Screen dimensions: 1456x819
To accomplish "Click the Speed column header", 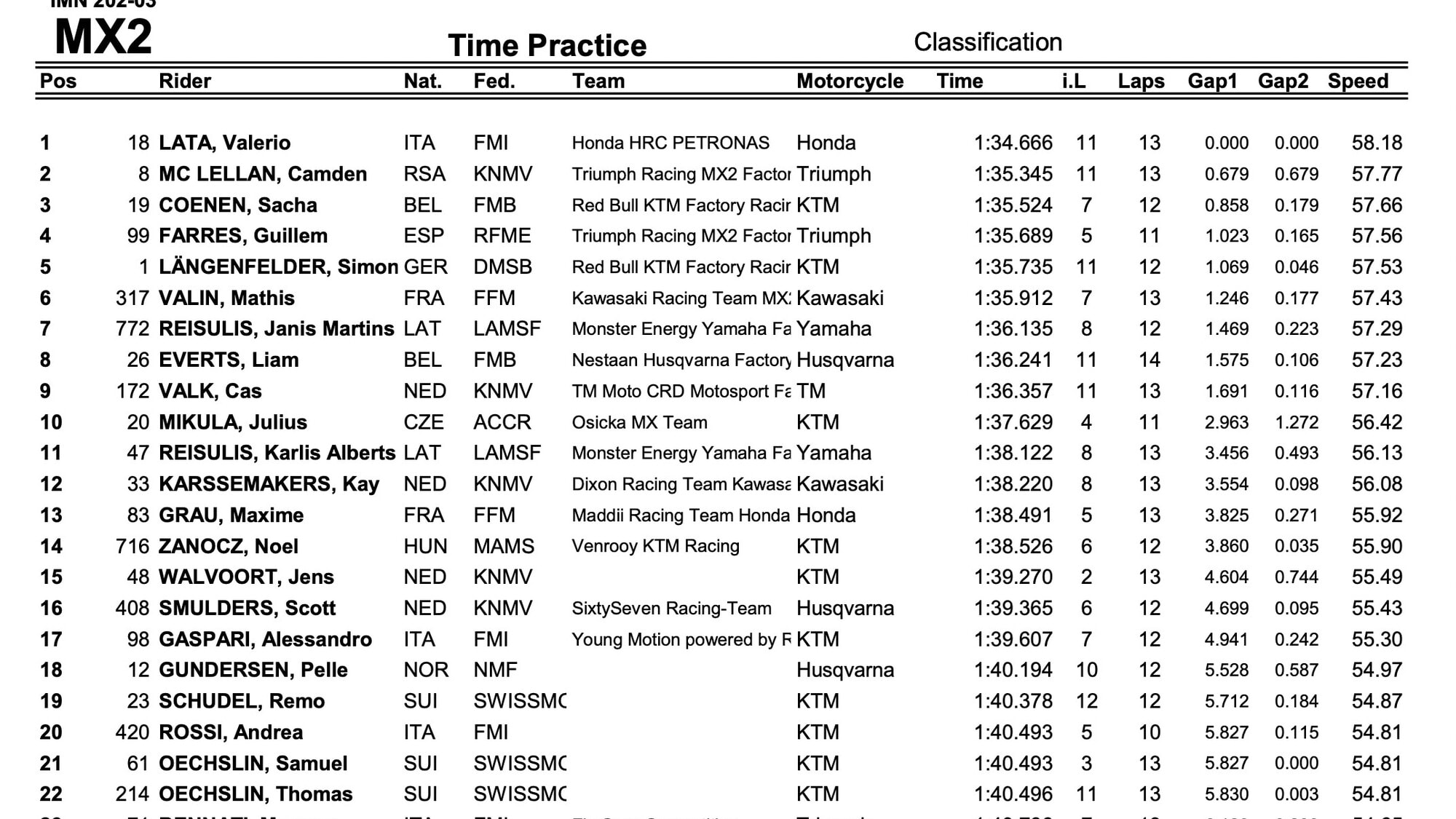I will click(x=1358, y=81).
